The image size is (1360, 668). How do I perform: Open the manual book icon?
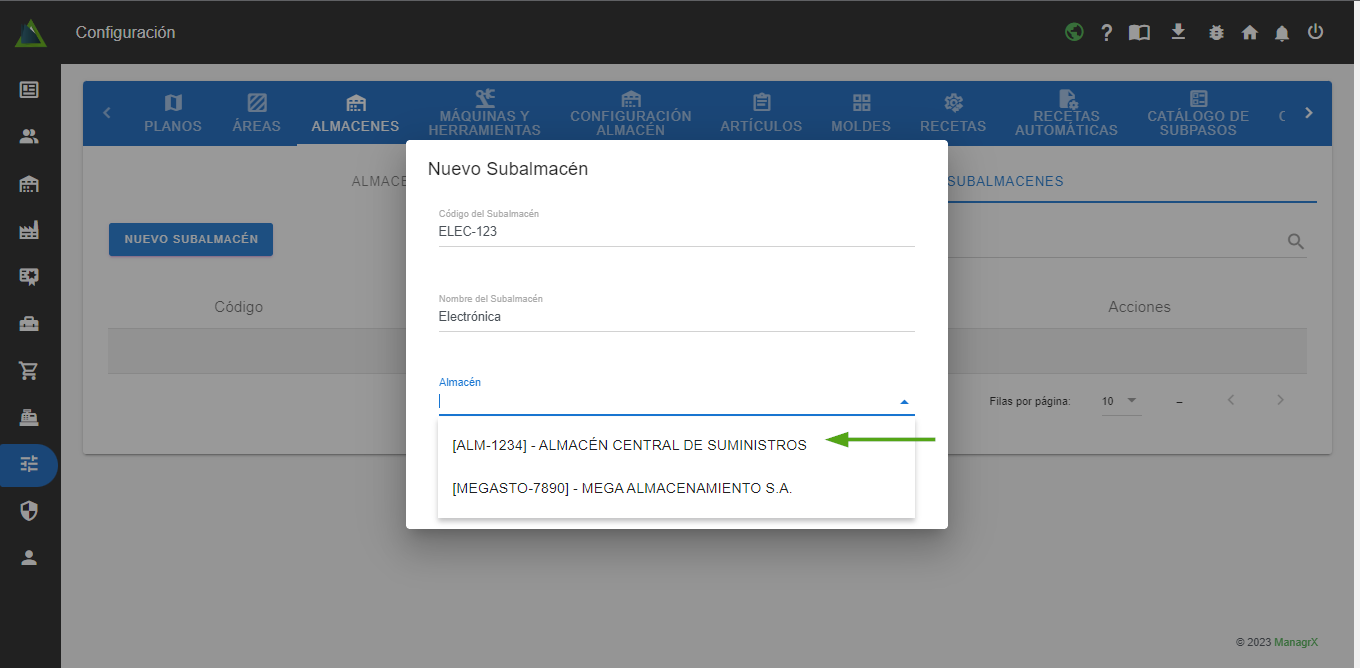click(1139, 32)
